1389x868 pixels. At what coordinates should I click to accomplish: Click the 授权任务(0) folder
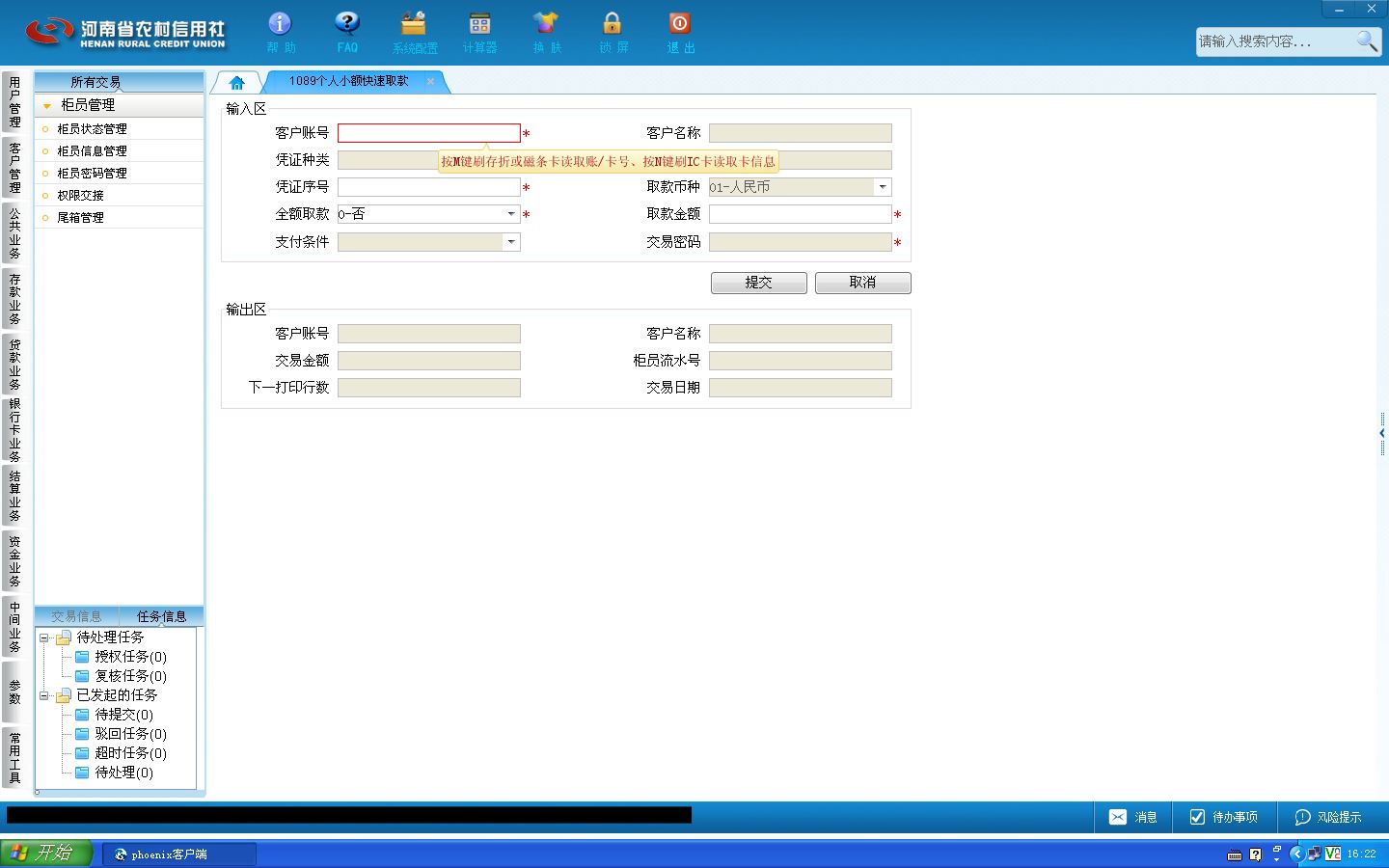[x=121, y=657]
